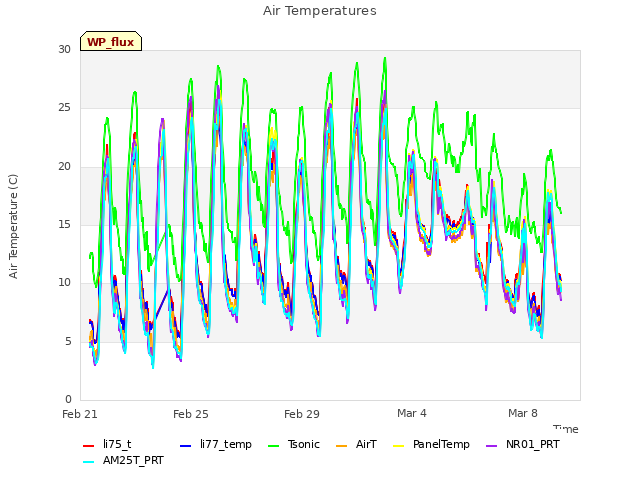Click the Feb 29 x-axis tick label
This screenshot has width=640, height=480.
click(x=302, y=414)
